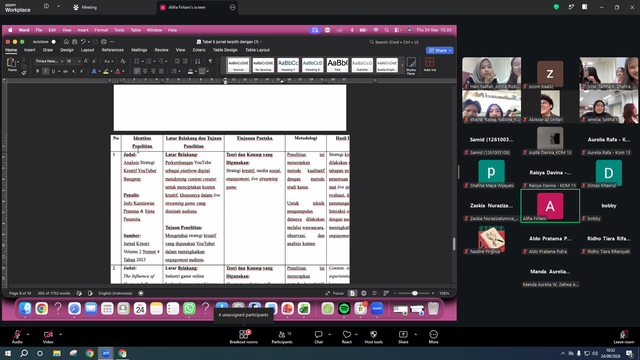The width and height of the screenshot is (640, 360).
Task: Apply the yellow text highlight color
Action: pyautogui.click(x=106, y=71)
